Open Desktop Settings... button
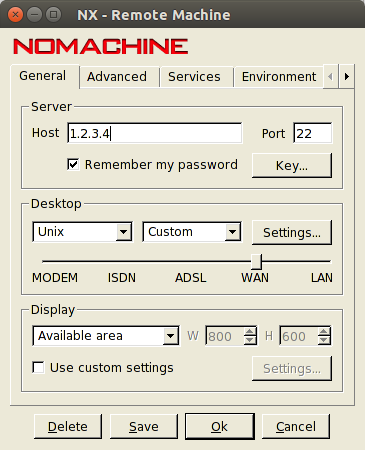The image size is (365, 450). [292, 232]
